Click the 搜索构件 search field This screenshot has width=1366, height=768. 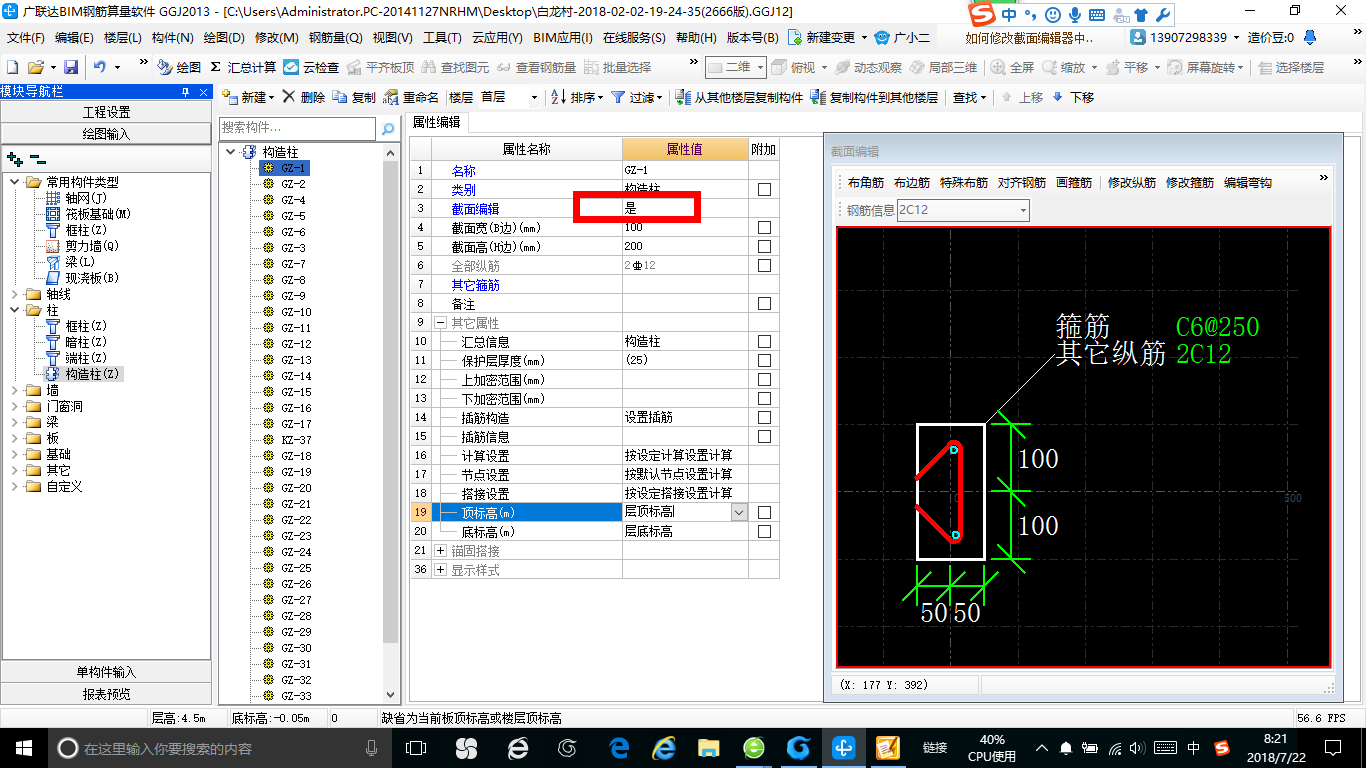298,129
